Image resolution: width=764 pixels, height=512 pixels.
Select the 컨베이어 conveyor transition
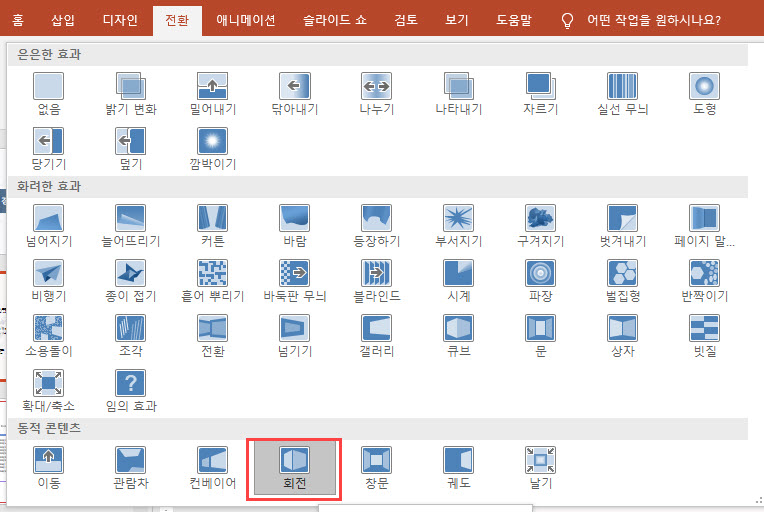tap(212, 468)
